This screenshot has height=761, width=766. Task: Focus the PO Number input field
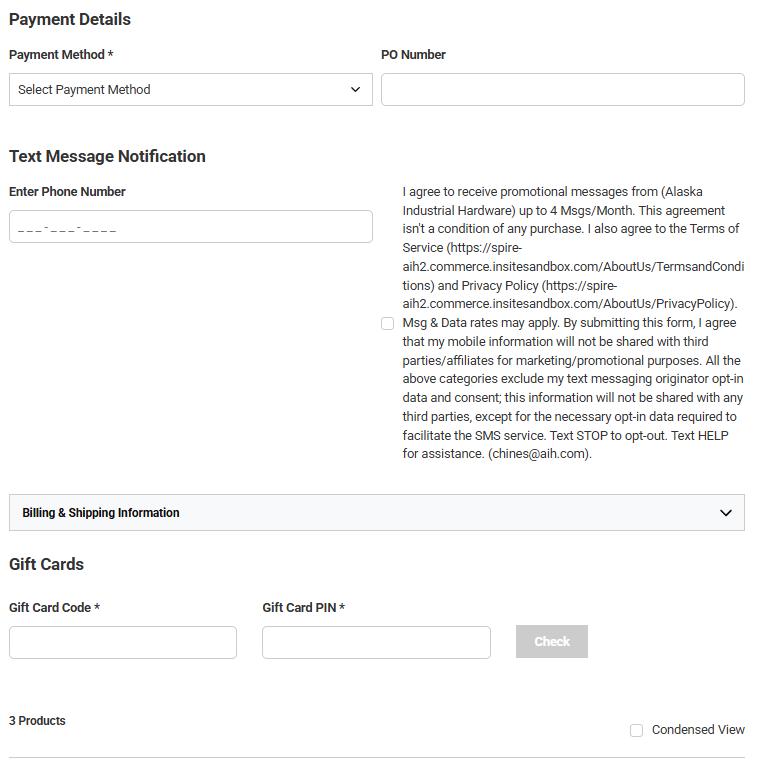pyautogui.click(x=562, y=89)
